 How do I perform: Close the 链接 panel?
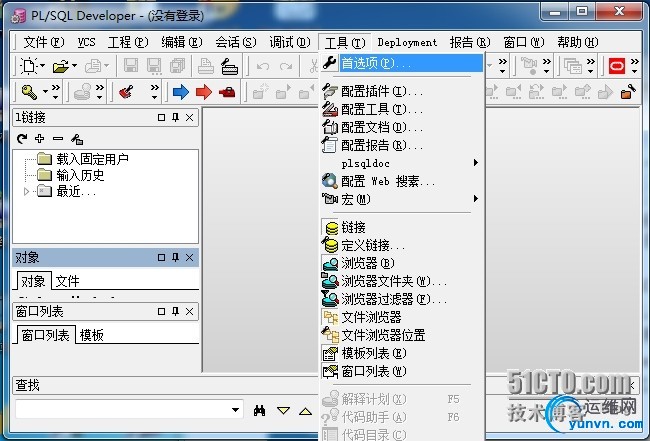click(x=189, y=118)
